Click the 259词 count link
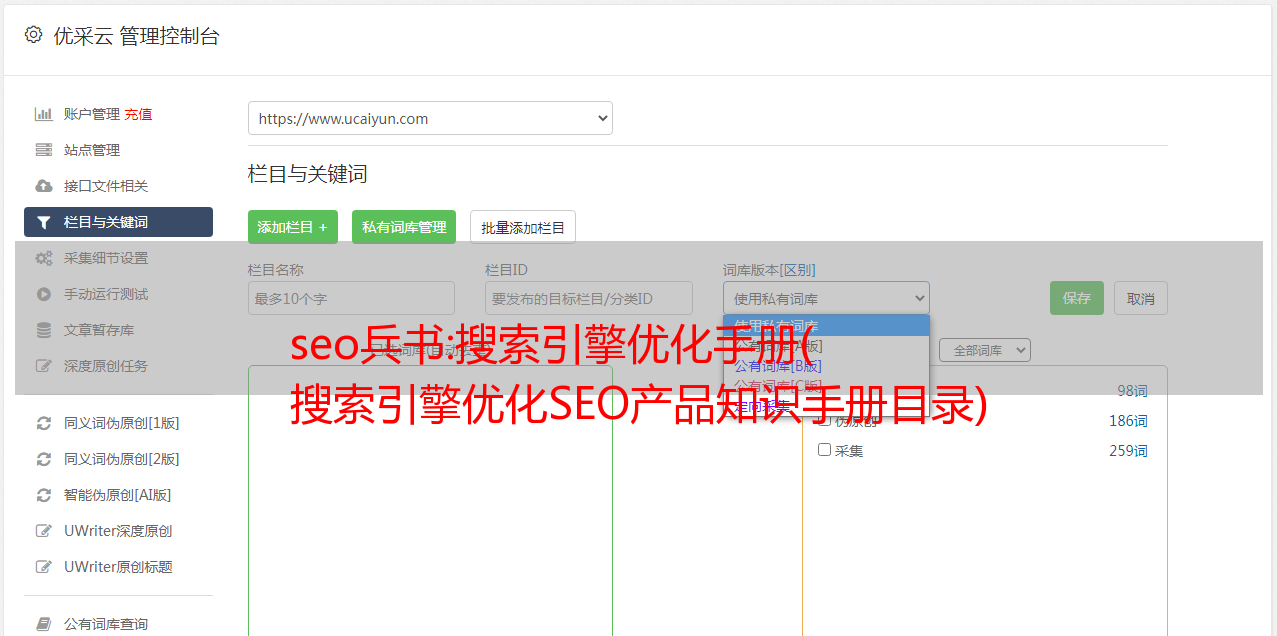Image resolution: width=1277 pixels, height=636 pixels. (x=1128, y=451)
